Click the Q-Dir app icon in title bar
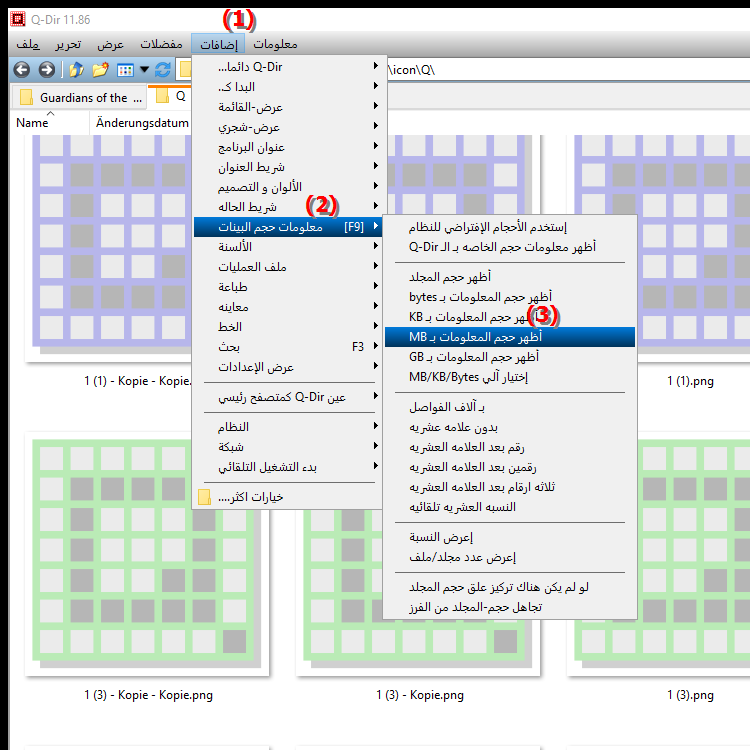 (18, 19)
